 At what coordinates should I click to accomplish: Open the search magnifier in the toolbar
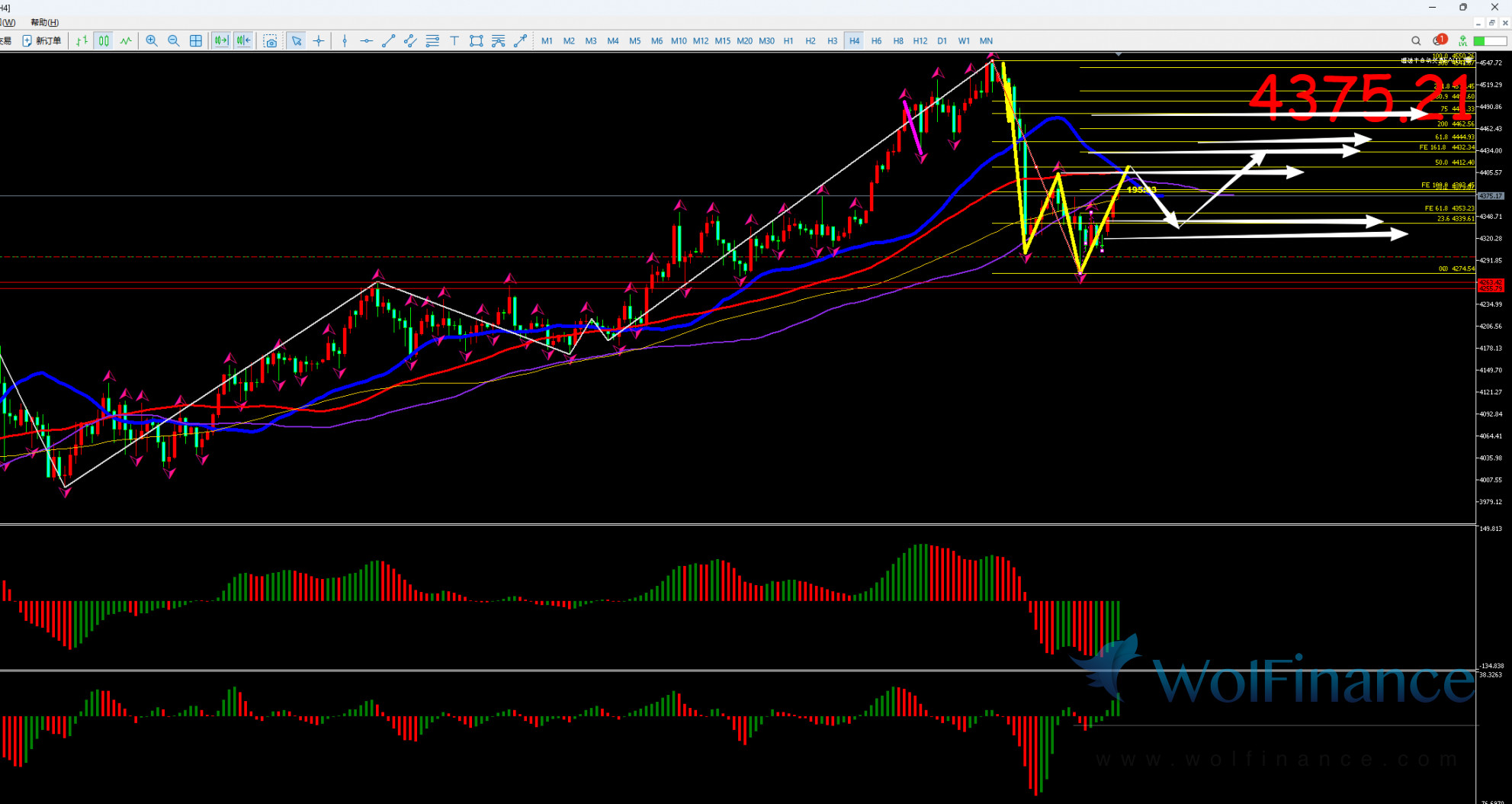point(1416,41)
